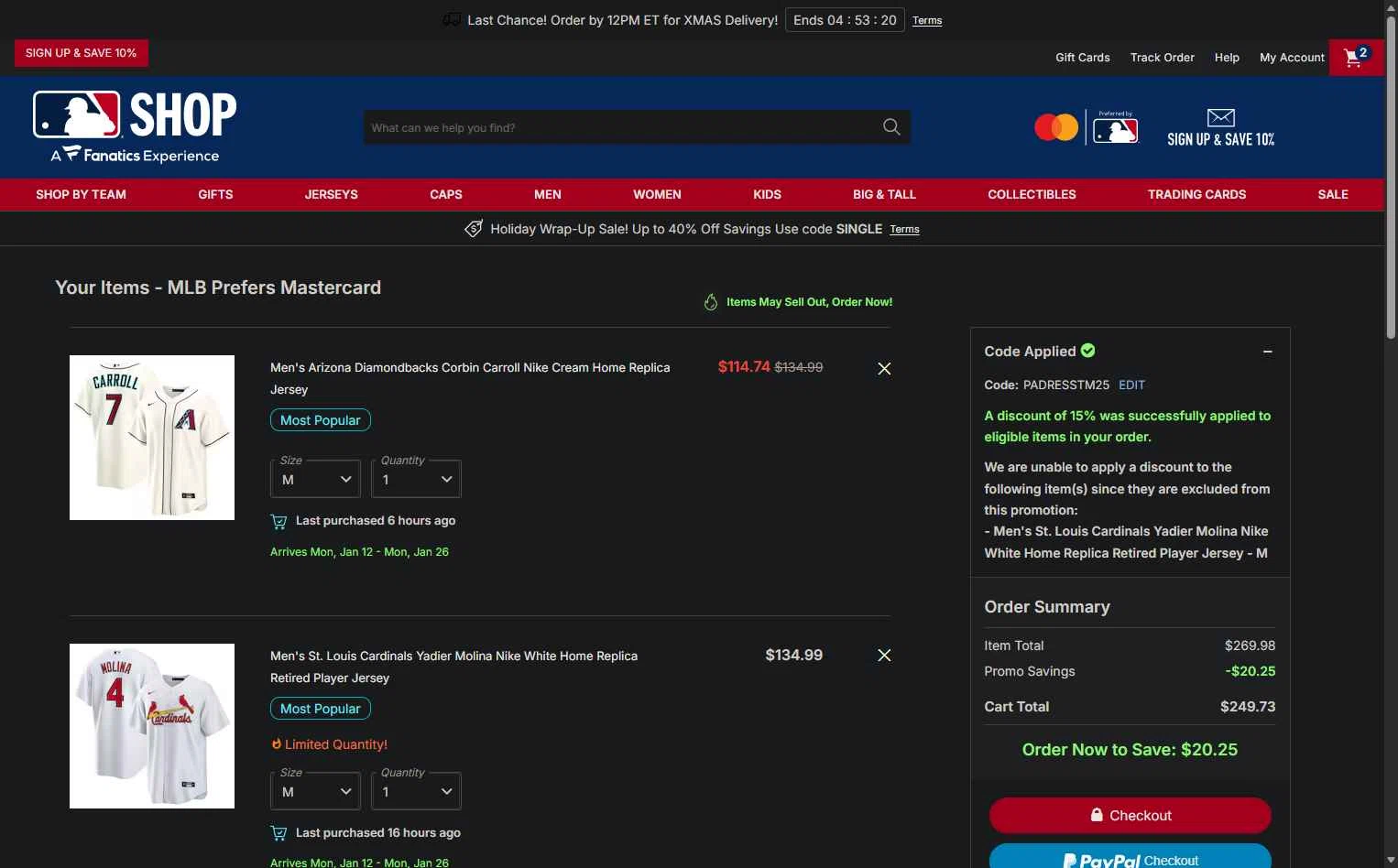Open the Track Order link

(x=1162, y=57)
